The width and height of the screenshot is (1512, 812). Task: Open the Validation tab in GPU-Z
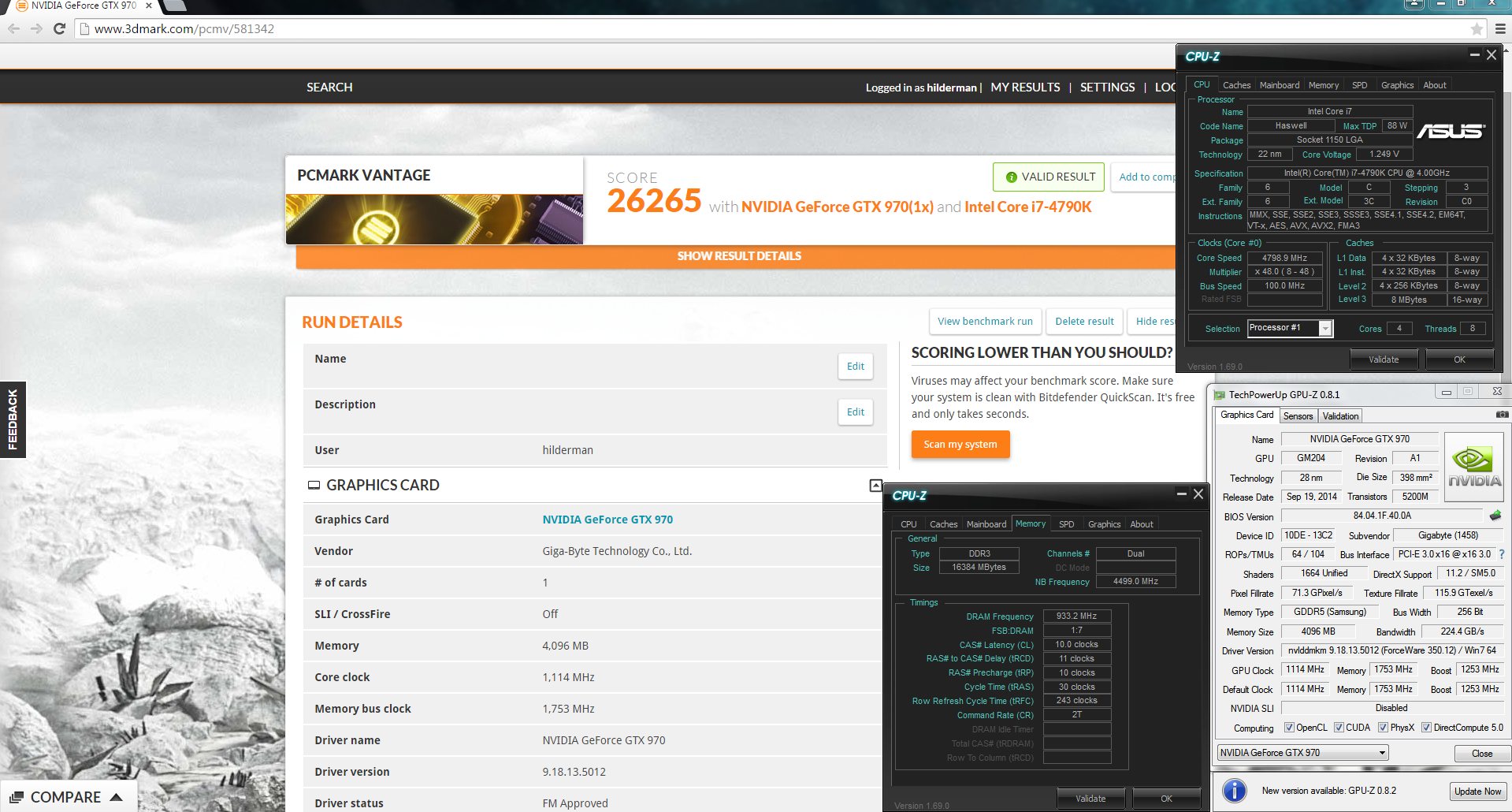click(x=1340, y=415)
